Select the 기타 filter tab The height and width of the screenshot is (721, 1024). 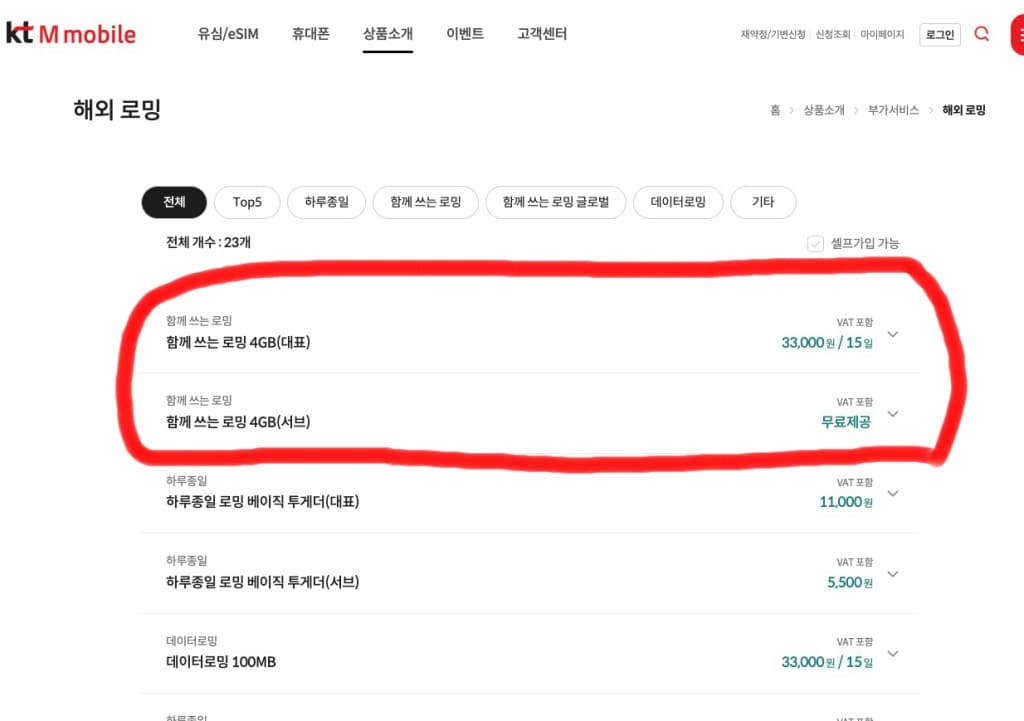click(x=763, y=202)
